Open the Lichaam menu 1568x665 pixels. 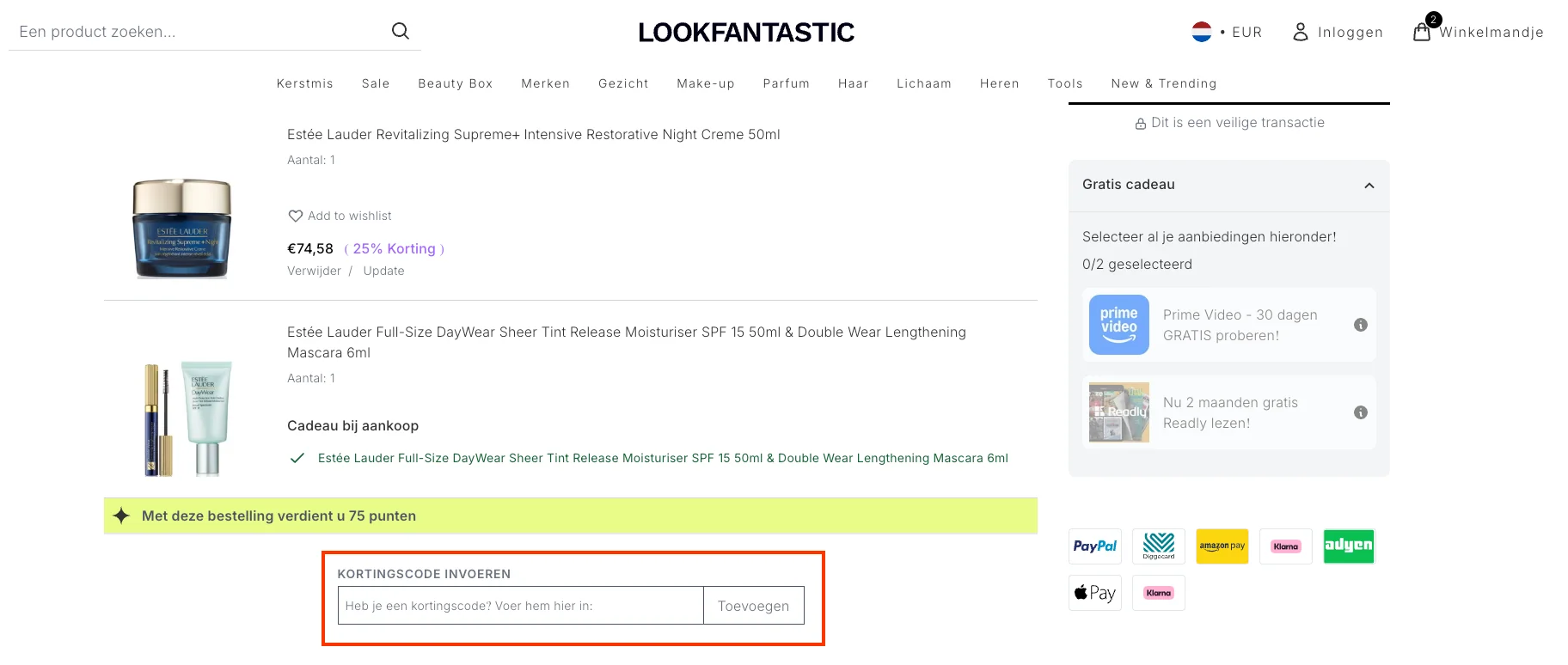[924, 83]
